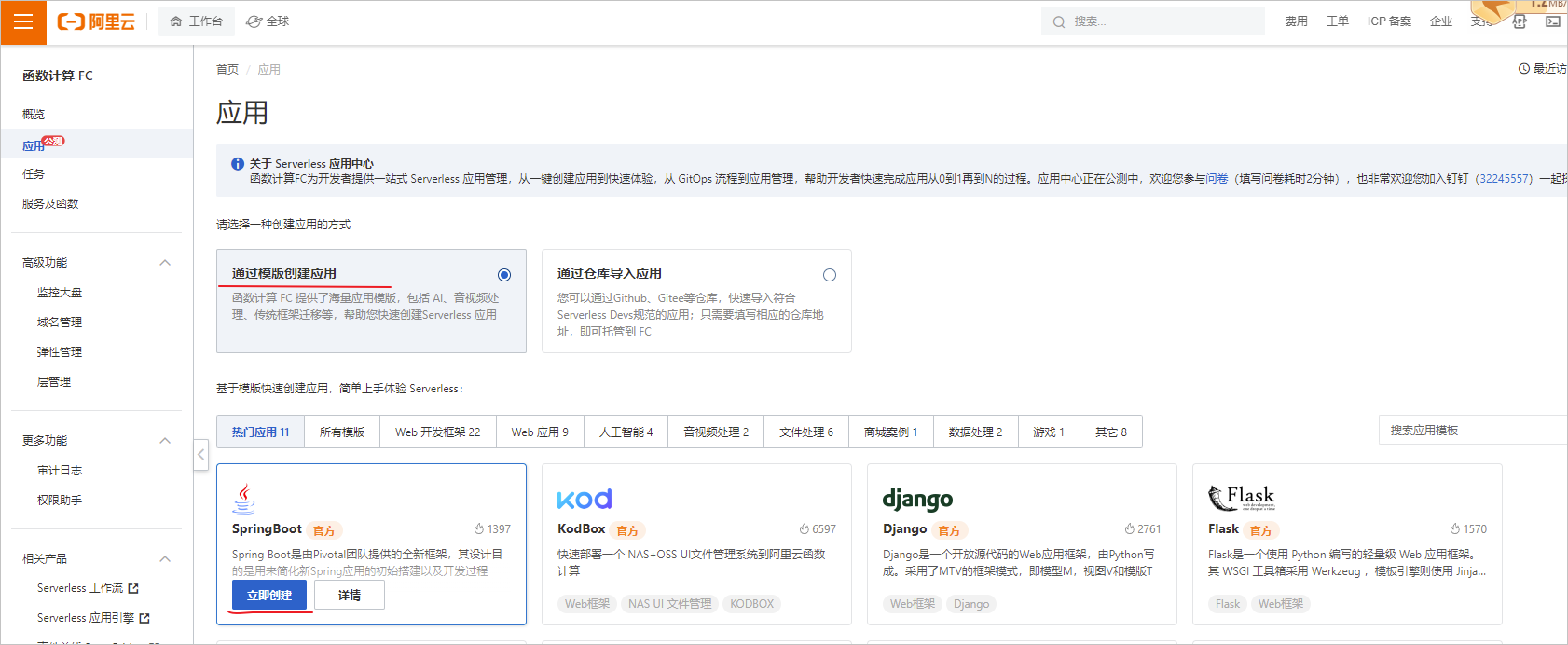The height and width of the screenshot is (645, 1568).
Task: Open 权限助手
Action: 60,501
